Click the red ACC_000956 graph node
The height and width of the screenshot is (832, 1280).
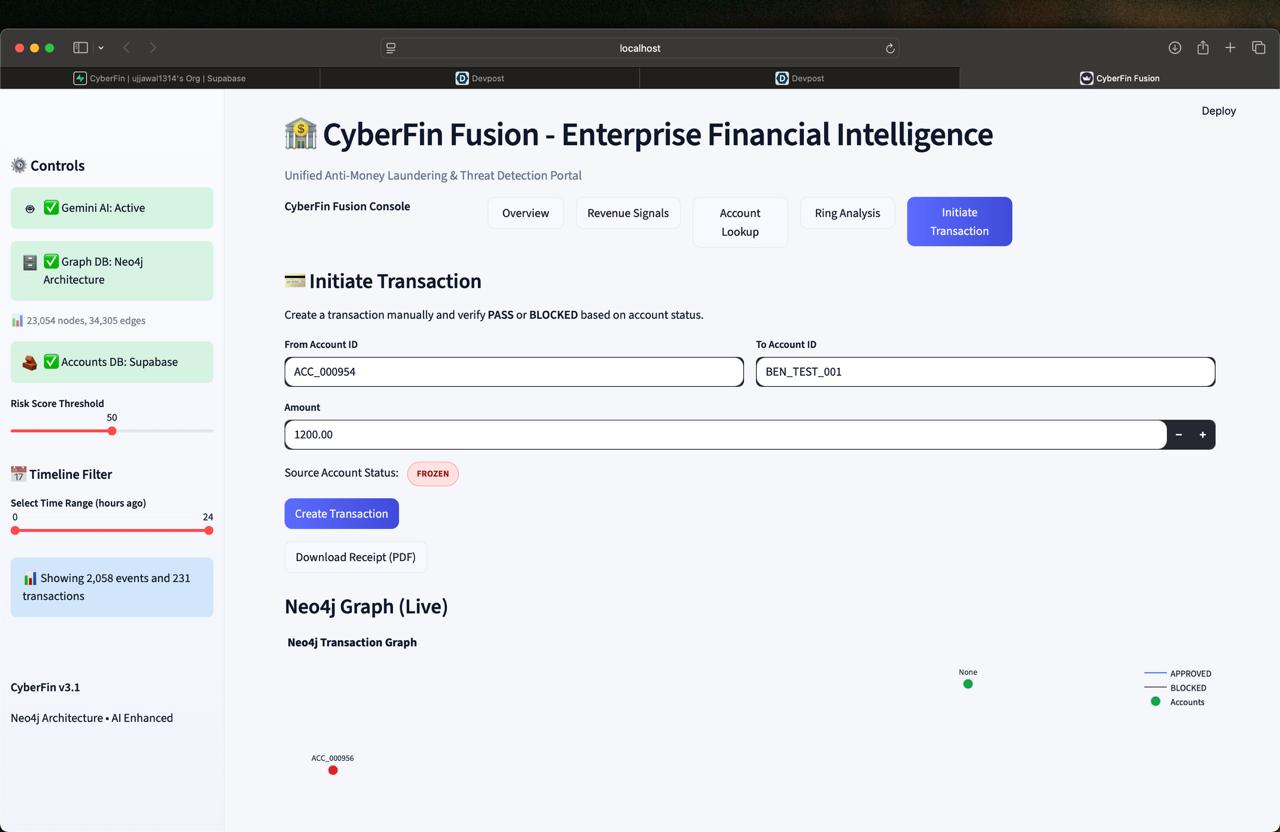[333, 770]
